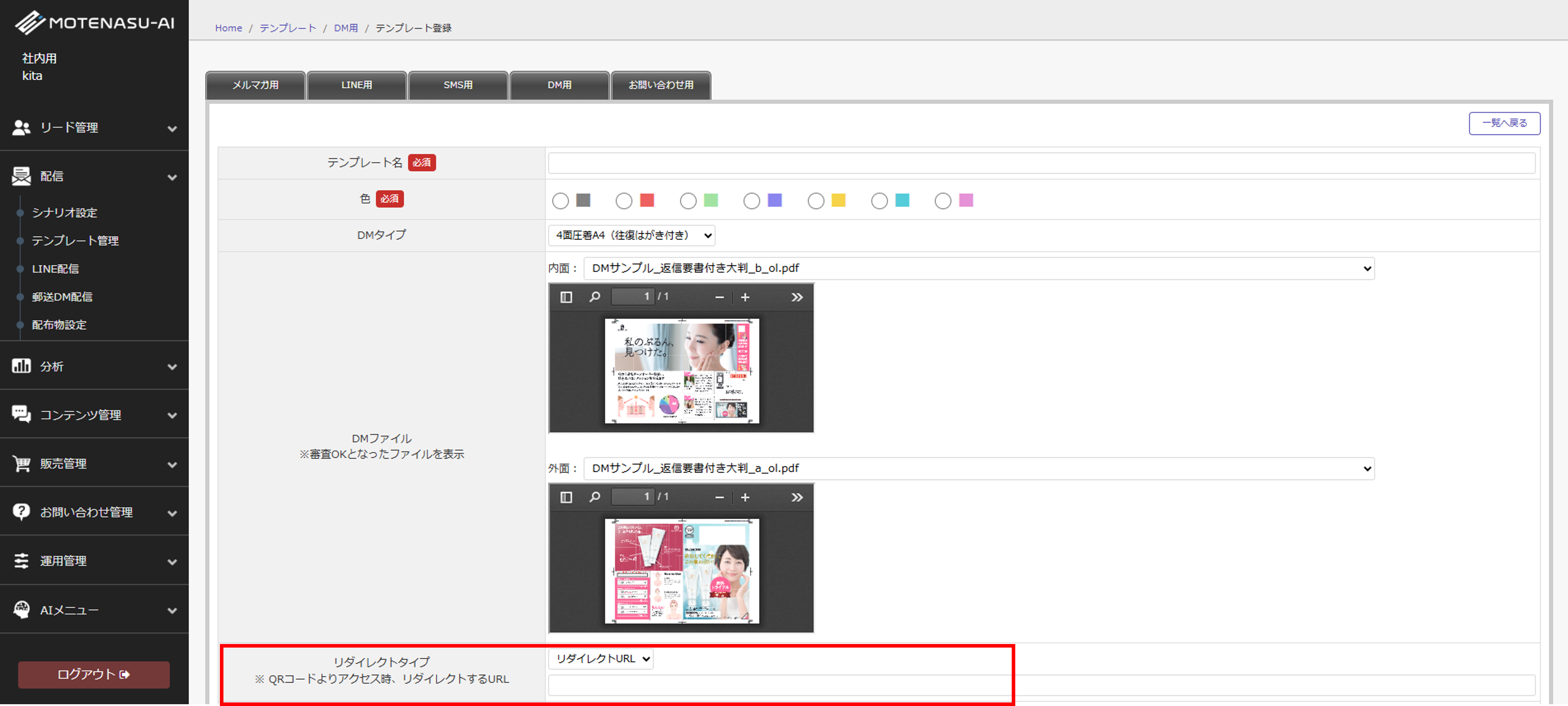
Task: Click the 分析 chart icon in the sidebar
Action: 21,366
